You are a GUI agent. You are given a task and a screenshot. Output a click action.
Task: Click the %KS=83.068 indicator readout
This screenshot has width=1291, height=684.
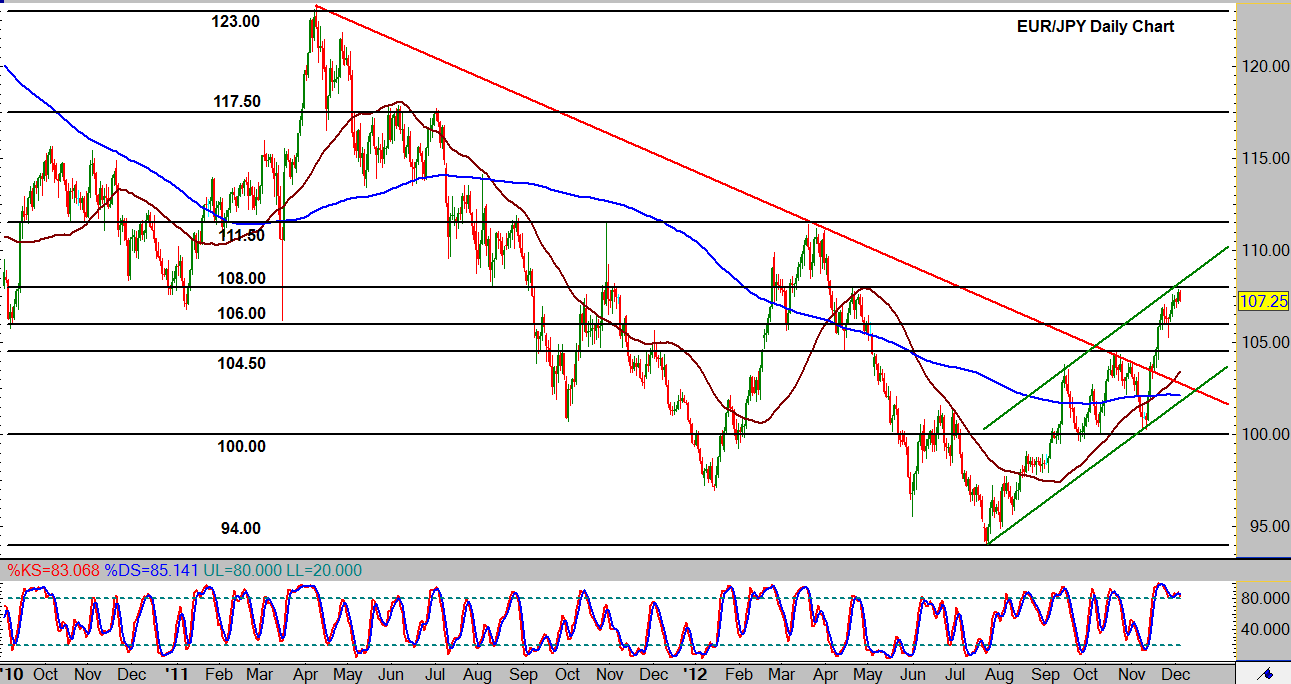tap(52, 570)
